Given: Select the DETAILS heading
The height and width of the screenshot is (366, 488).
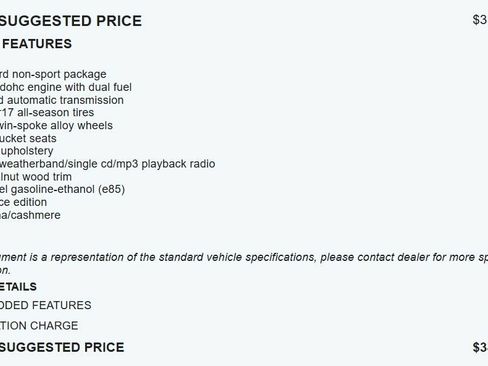Looking at the screenshot, I should (18, 287).
